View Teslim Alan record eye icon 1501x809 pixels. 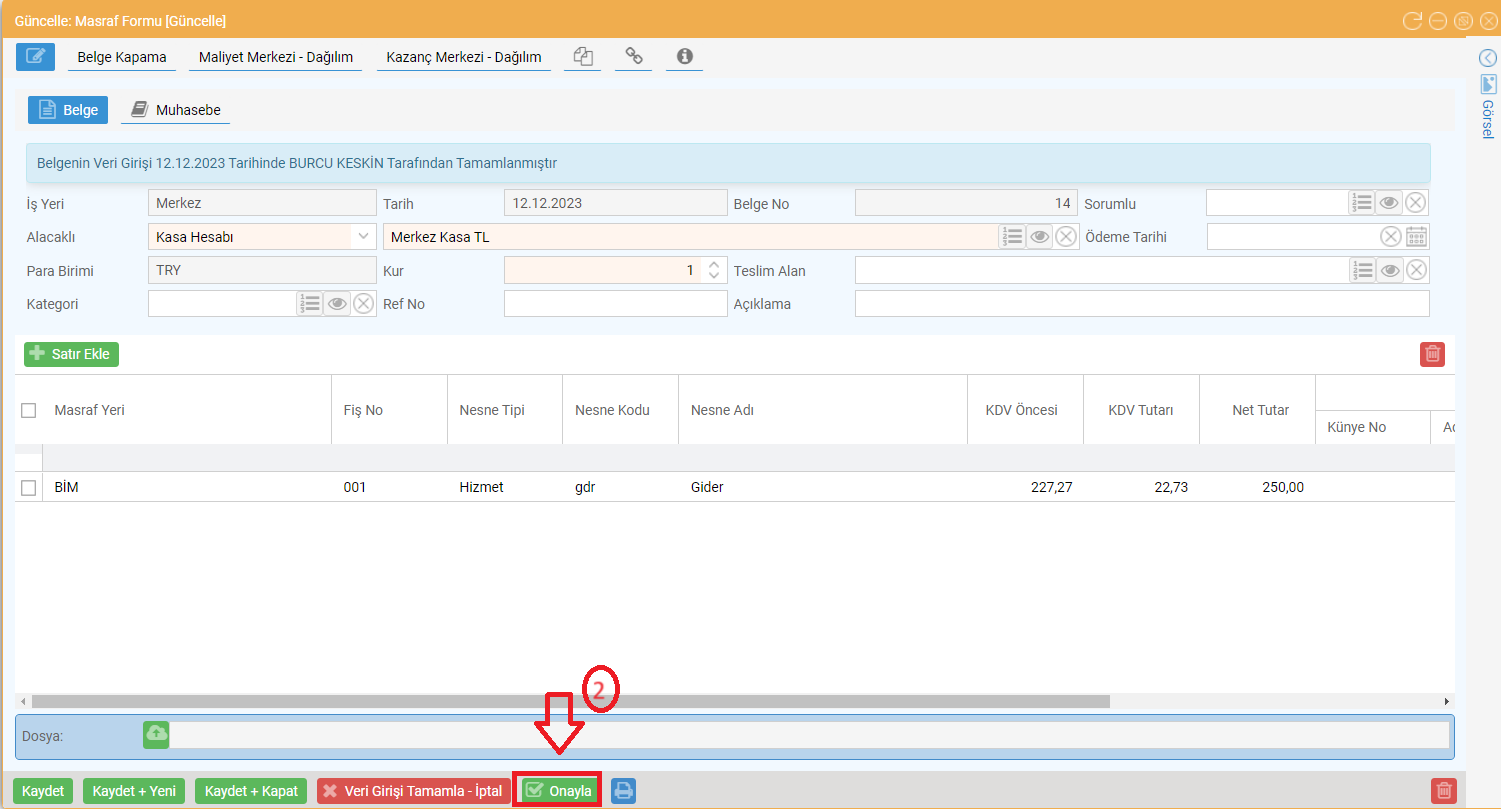(x=1388, y=270)
